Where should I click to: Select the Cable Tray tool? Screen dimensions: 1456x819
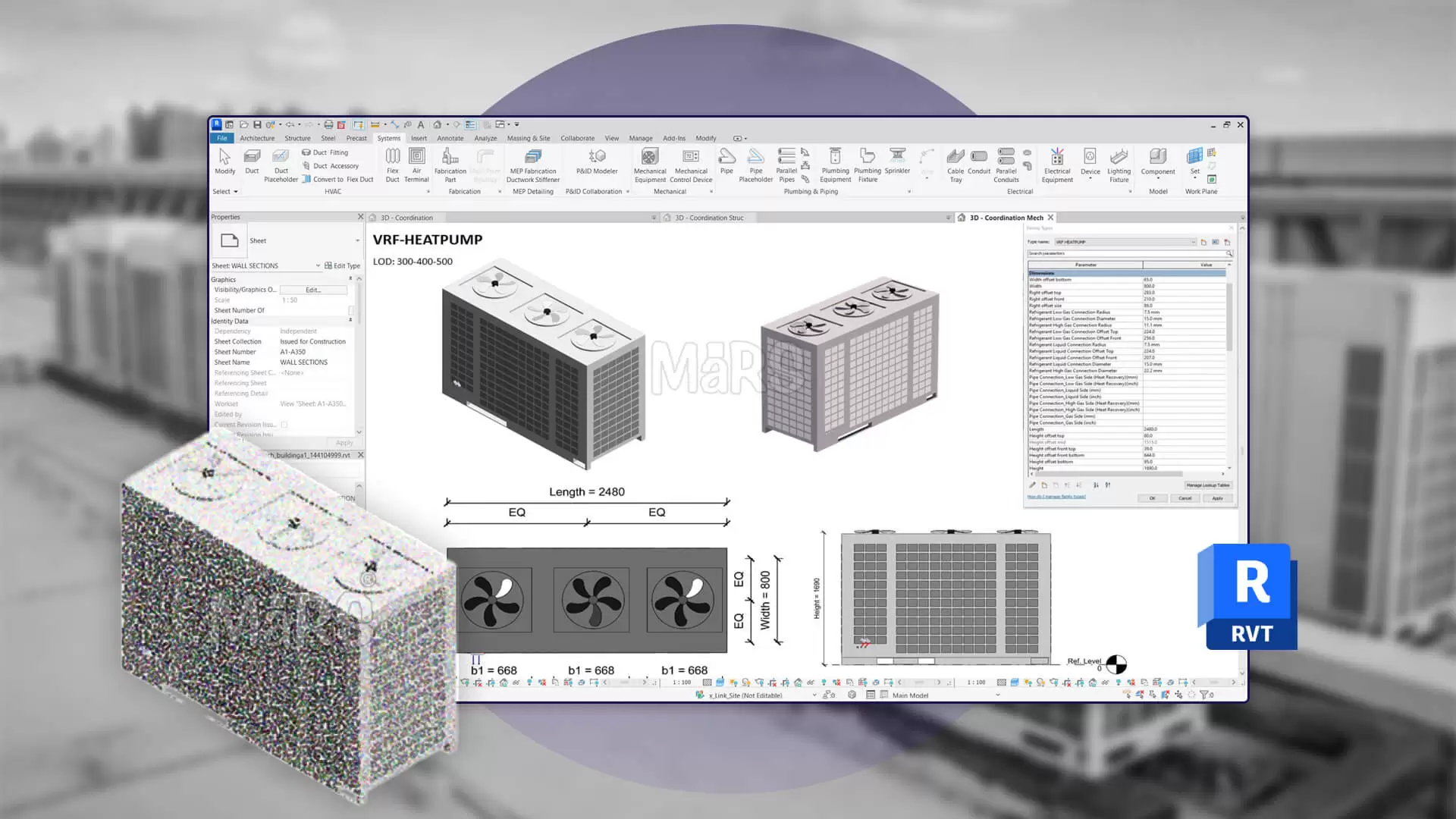click(955, 165)
